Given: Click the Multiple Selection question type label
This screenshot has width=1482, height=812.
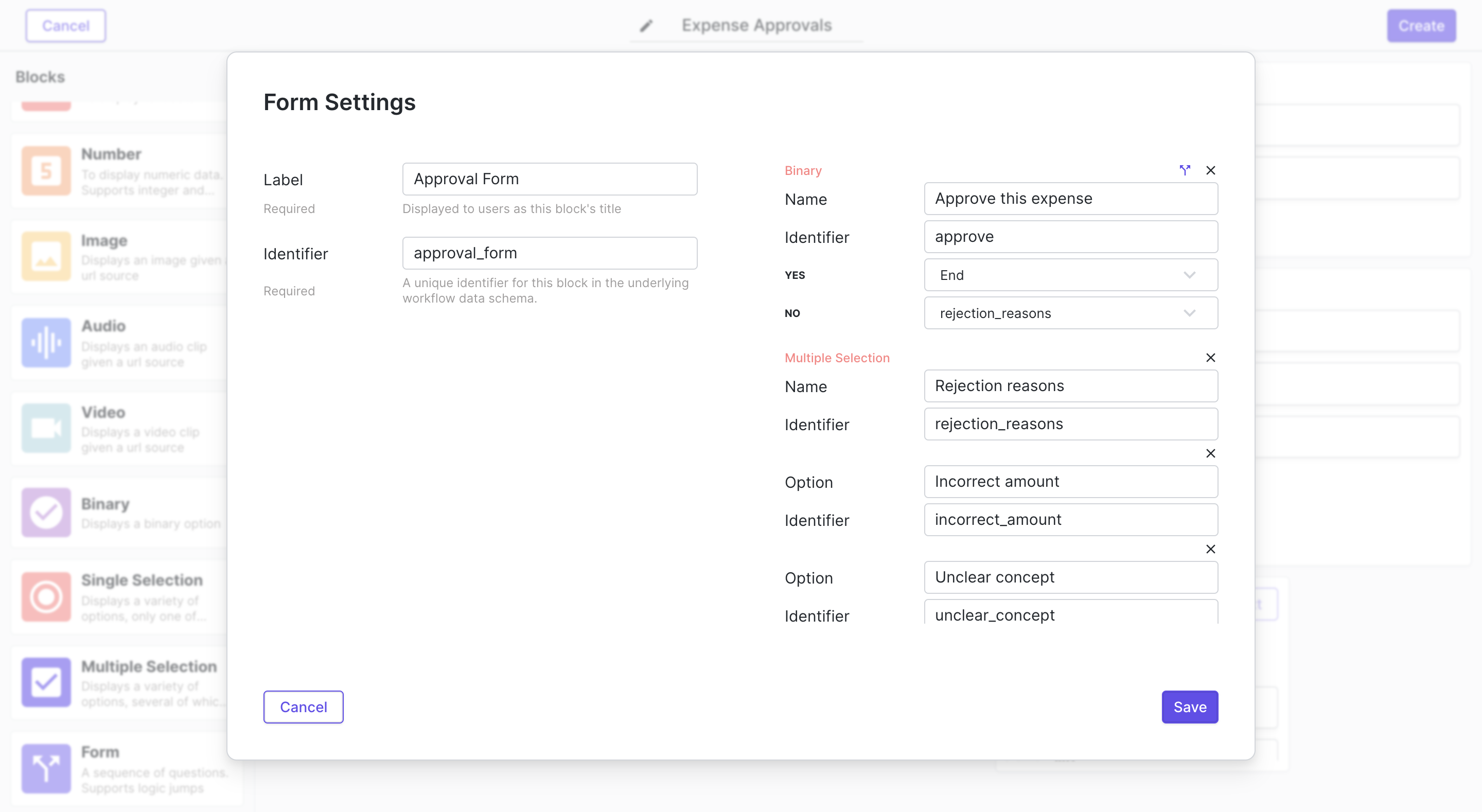Looking at the screenshot, I should pyautogui.click(x=837, y=358).
